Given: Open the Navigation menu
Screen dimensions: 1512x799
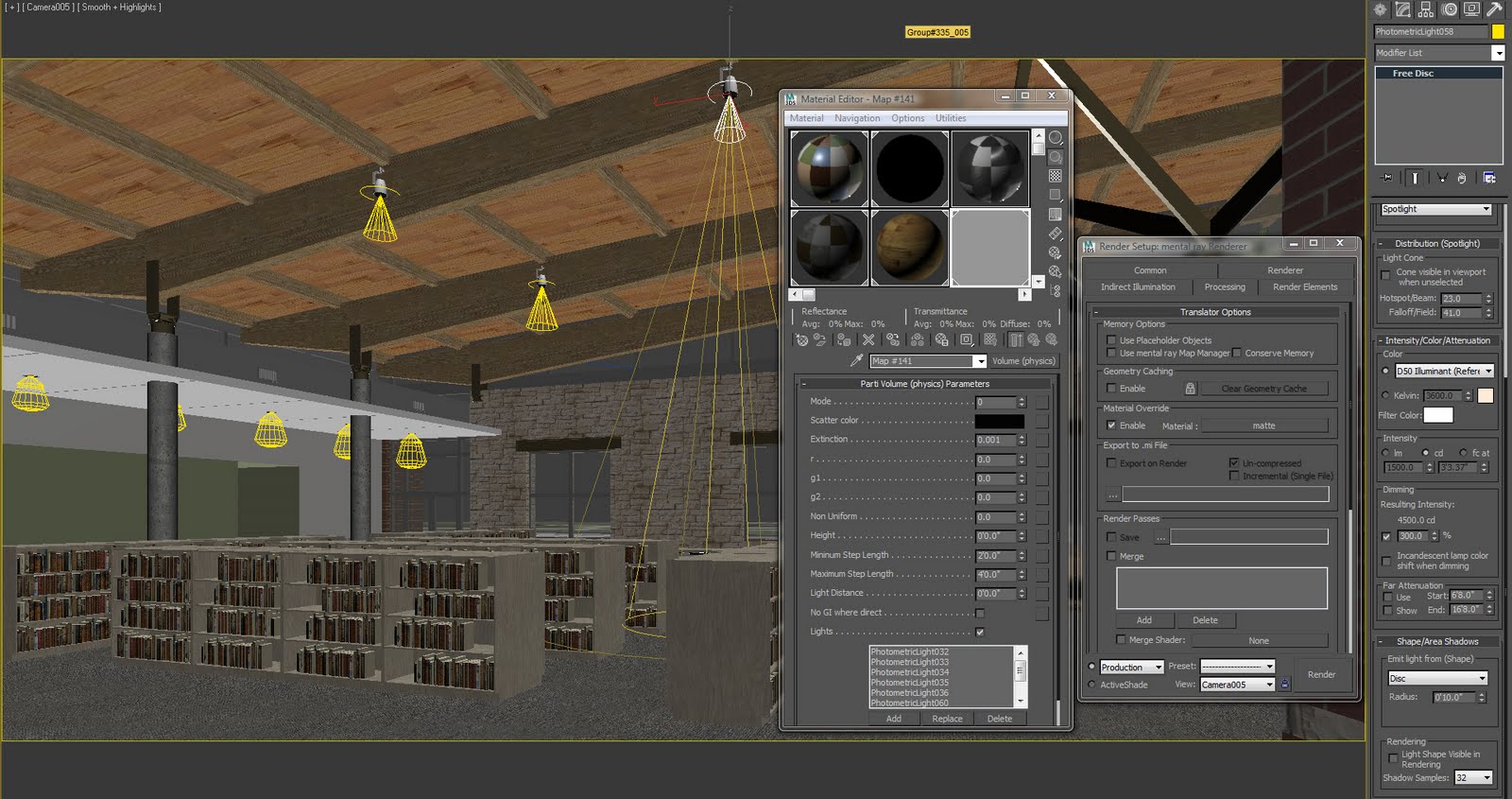Looking at the screenshot, I should 857,118.
